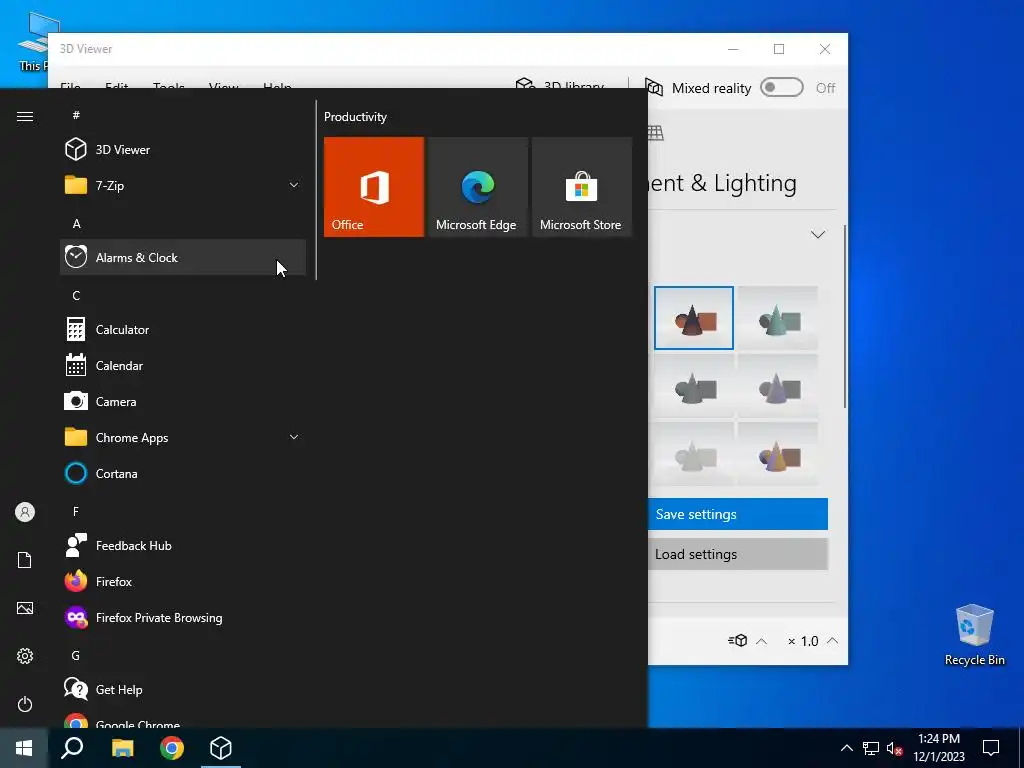This screenshot has height=768, width=1024.
Task: Open the × 1.0 speed dropdown
Action: (x=812, y=641)
